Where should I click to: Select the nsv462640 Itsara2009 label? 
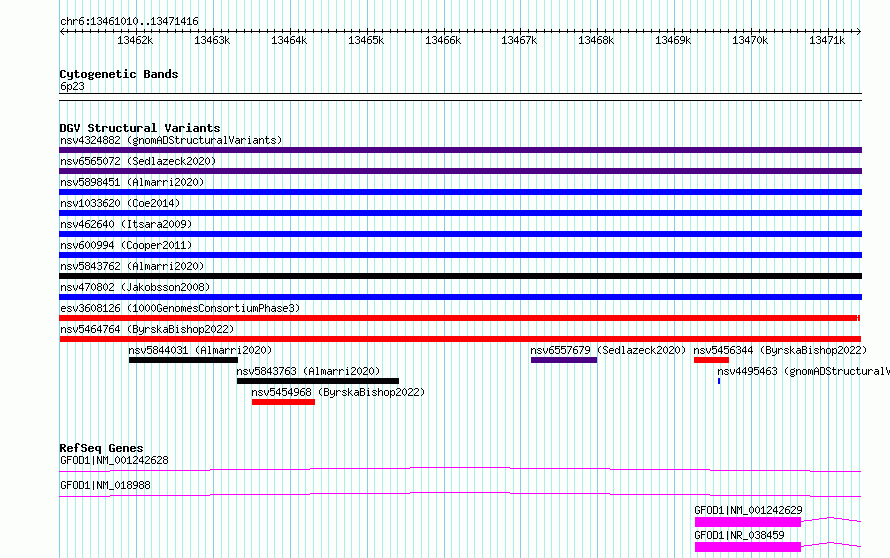coord(126,224)
